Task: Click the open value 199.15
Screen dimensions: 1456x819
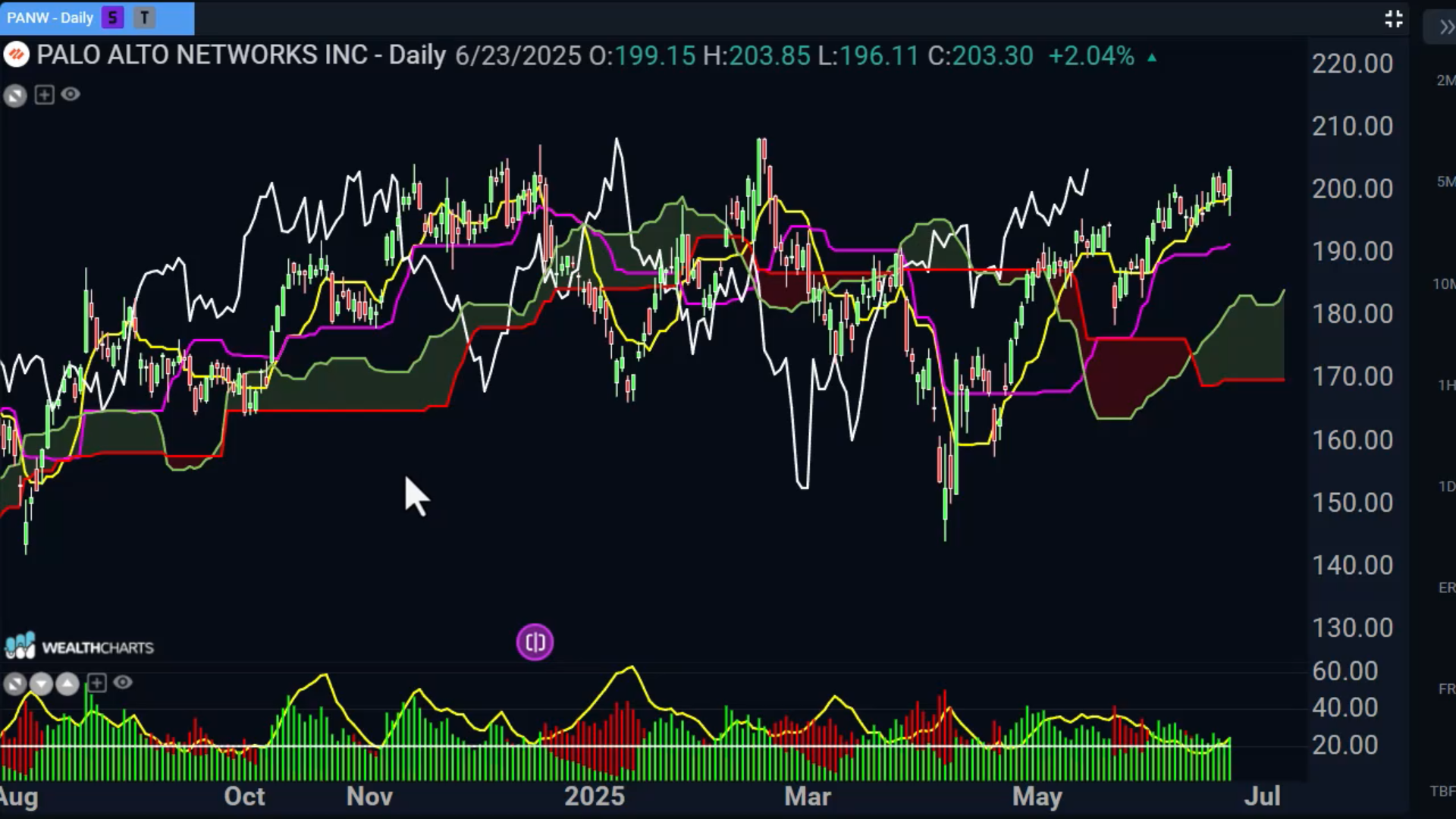Action: pyautogui.click(x=655, y=56)
